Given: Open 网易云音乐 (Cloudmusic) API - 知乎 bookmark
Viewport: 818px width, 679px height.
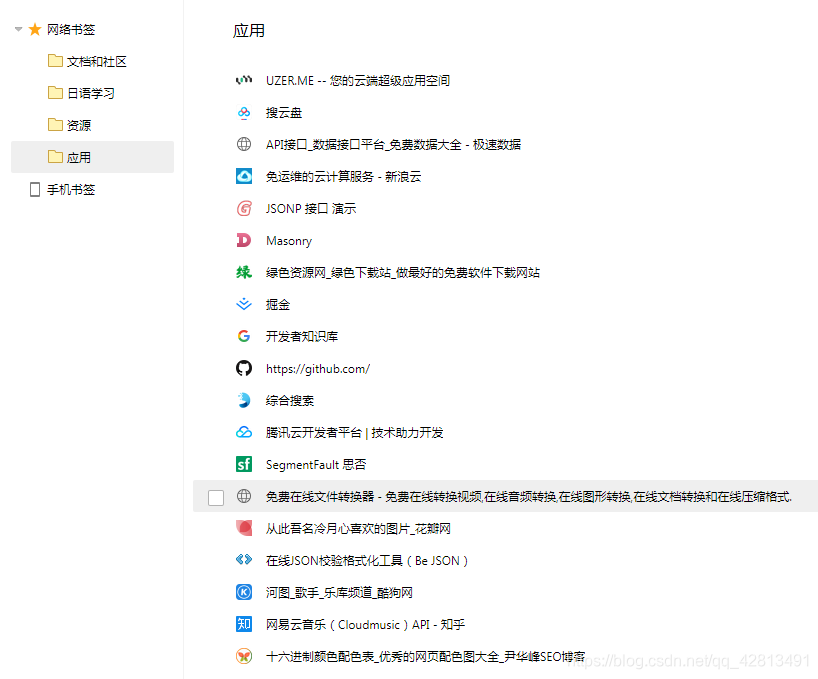Looking at the screenshot, I should coord(365,624).
